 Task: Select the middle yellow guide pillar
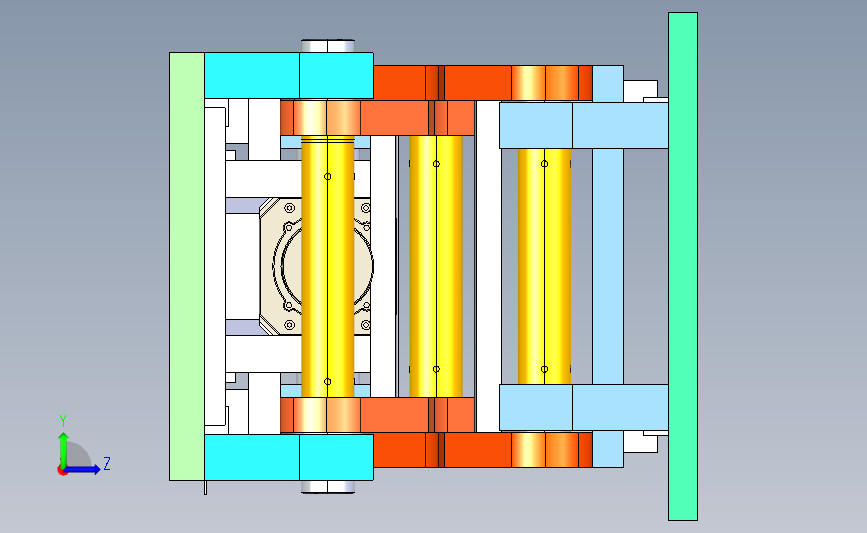pyautogui.click(x=436, y=266)
